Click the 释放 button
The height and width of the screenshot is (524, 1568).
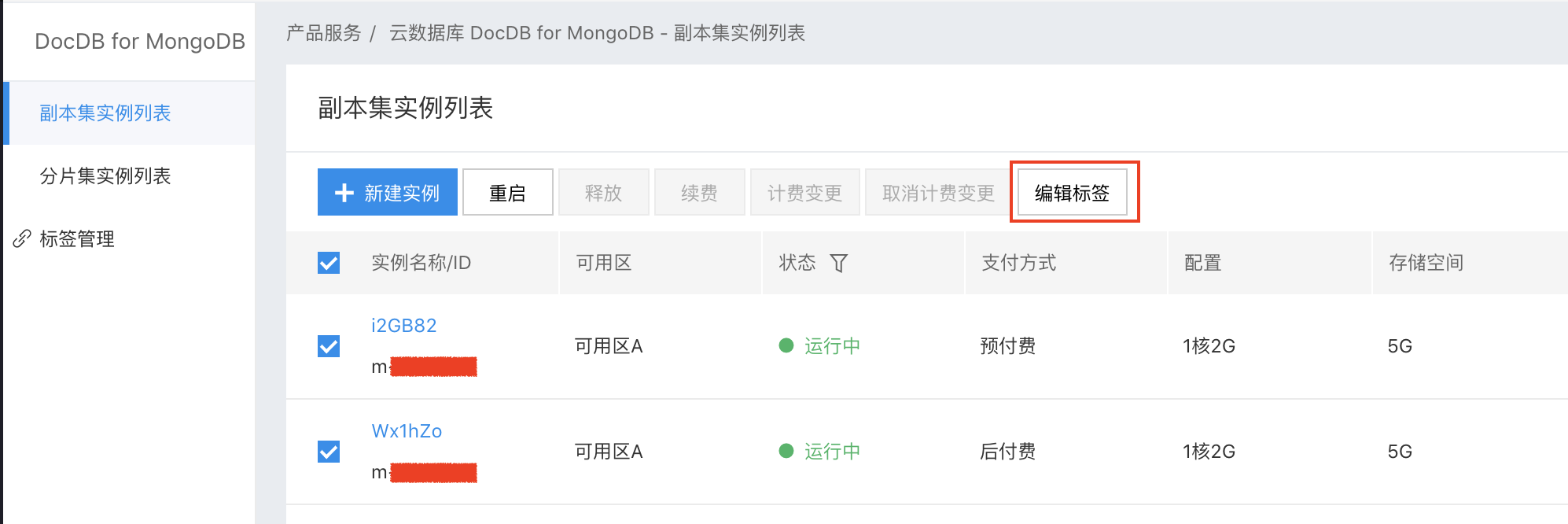click(604, 192)
